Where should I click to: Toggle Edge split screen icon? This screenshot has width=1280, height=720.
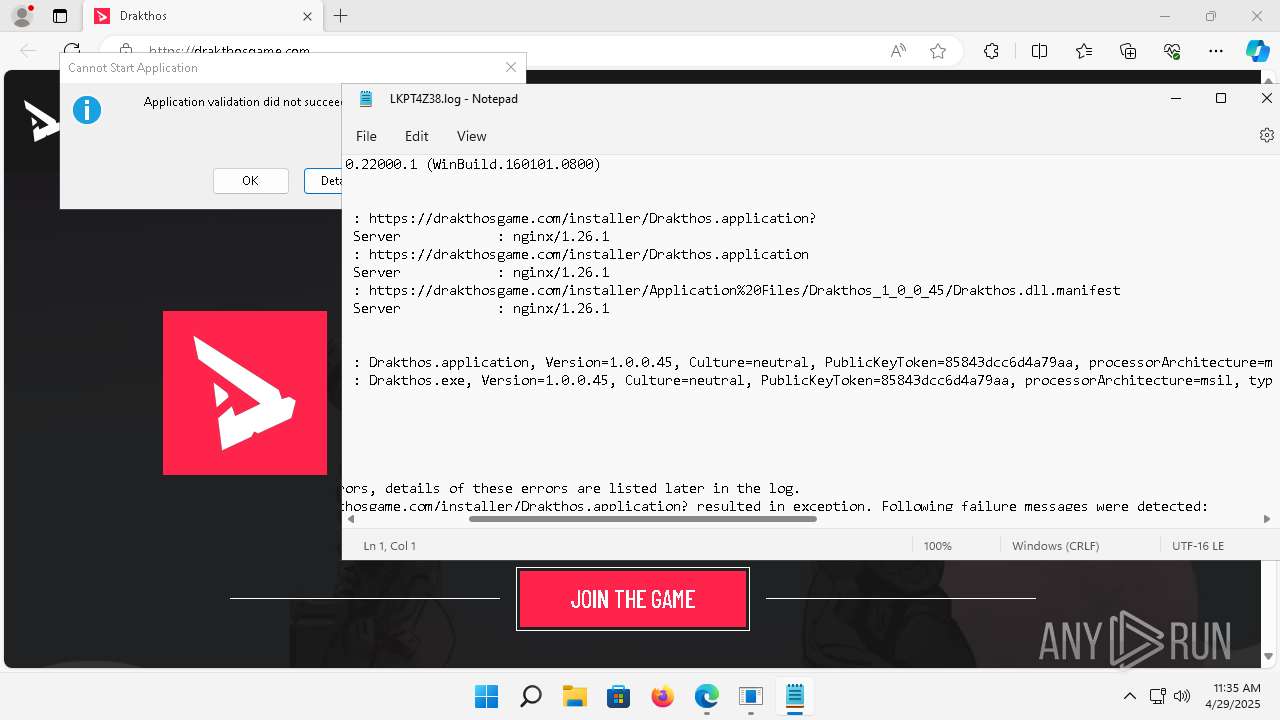tap(1039, 51)
